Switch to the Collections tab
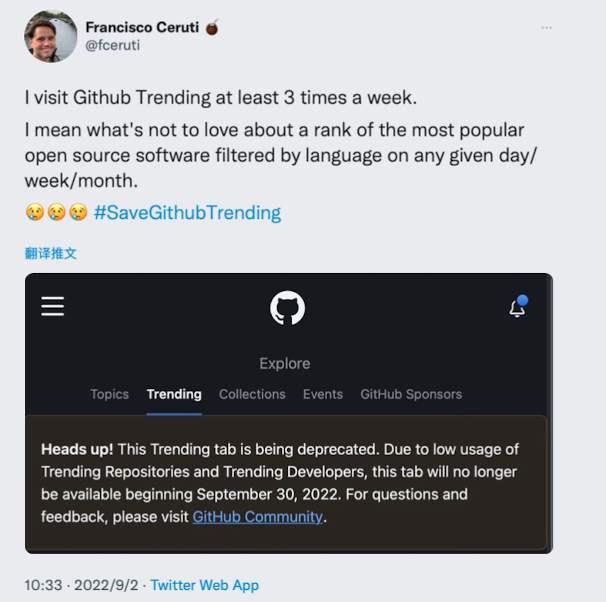606x602 pixels. pyautogui.click(x=252, y=394)
